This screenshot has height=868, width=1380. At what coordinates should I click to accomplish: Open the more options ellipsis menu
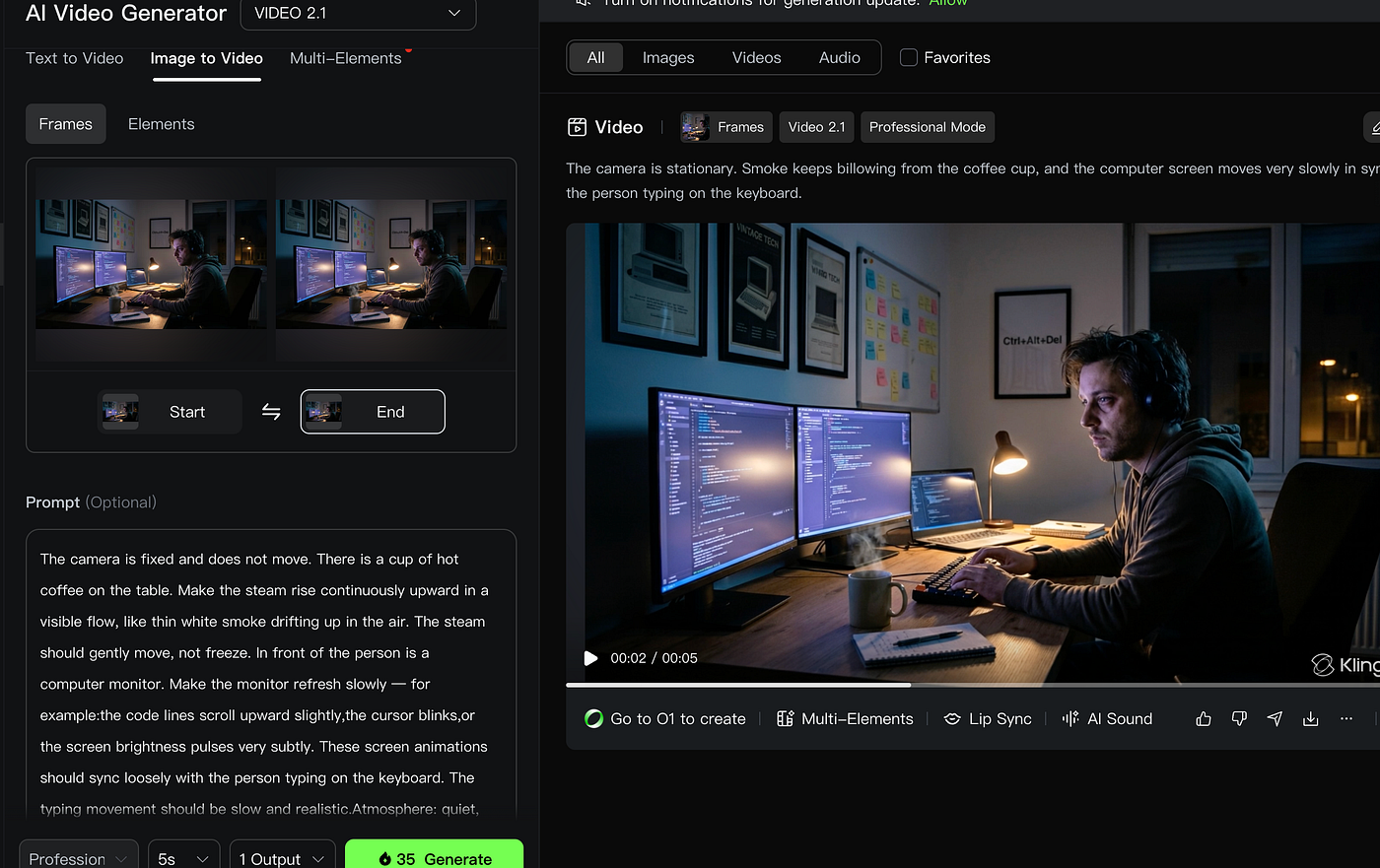click(1346, 719)
